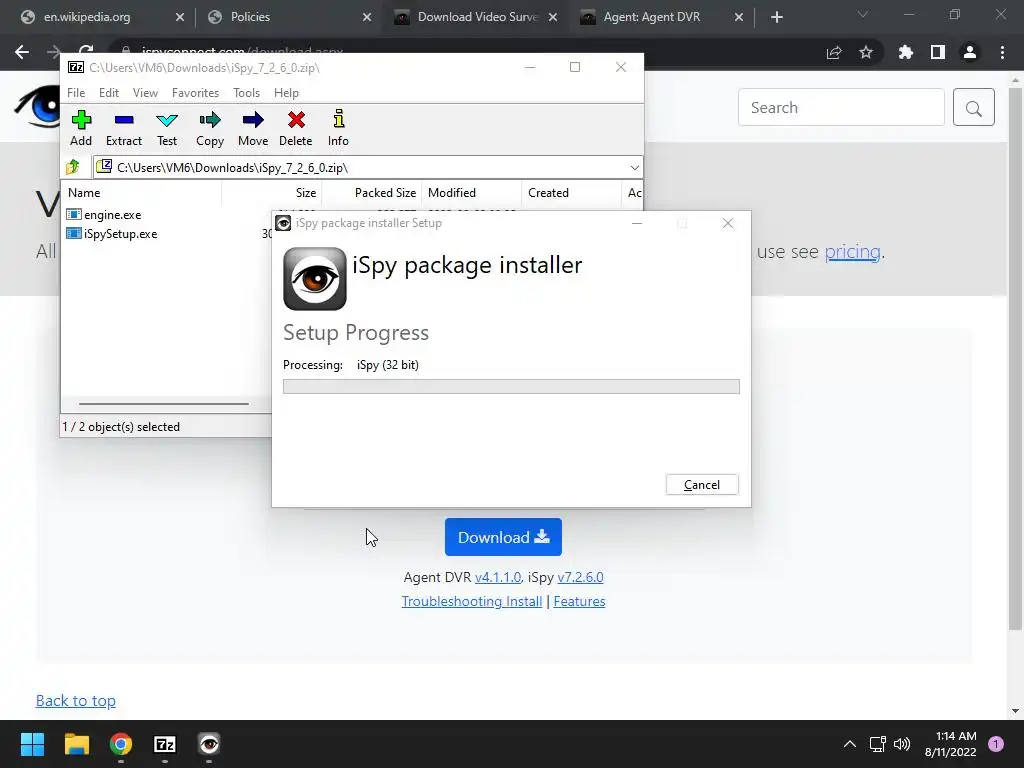
Task: Open the Windows Start menu
Action: pyautogui.click(x=32, y=744)
